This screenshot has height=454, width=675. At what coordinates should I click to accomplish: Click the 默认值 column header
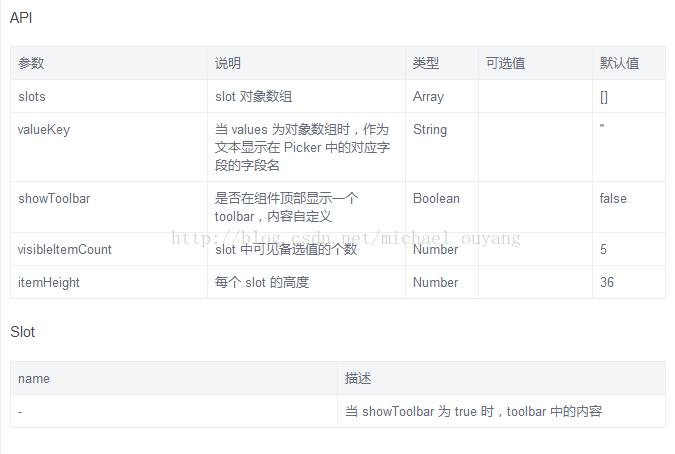pyautogui.click(x=619, y=63)
